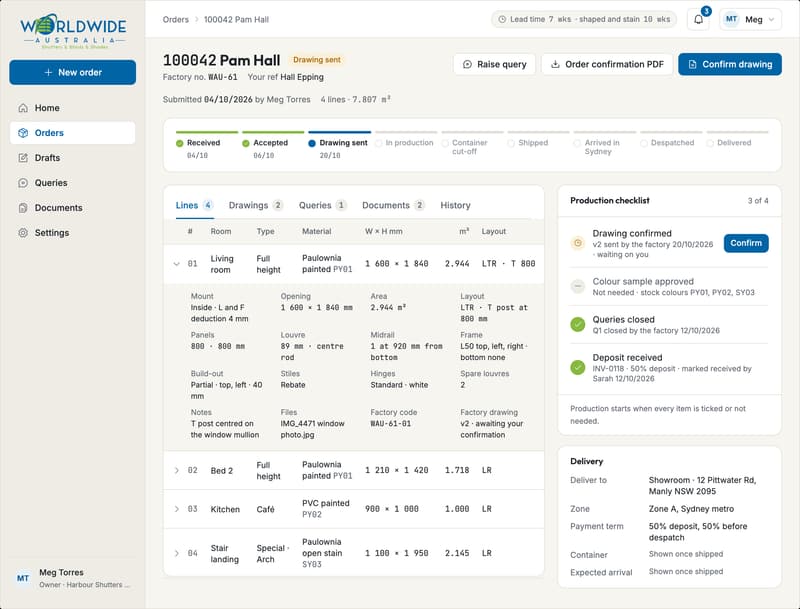
Task: Click the green tick beside Deposit received
Action: pyautogui.click(x=578, y=367)
